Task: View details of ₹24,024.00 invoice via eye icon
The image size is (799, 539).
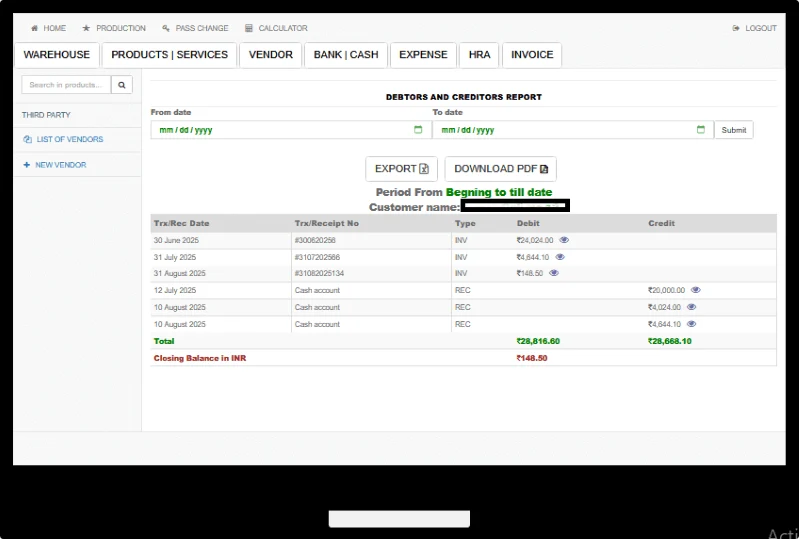Action: coord(564,240)
